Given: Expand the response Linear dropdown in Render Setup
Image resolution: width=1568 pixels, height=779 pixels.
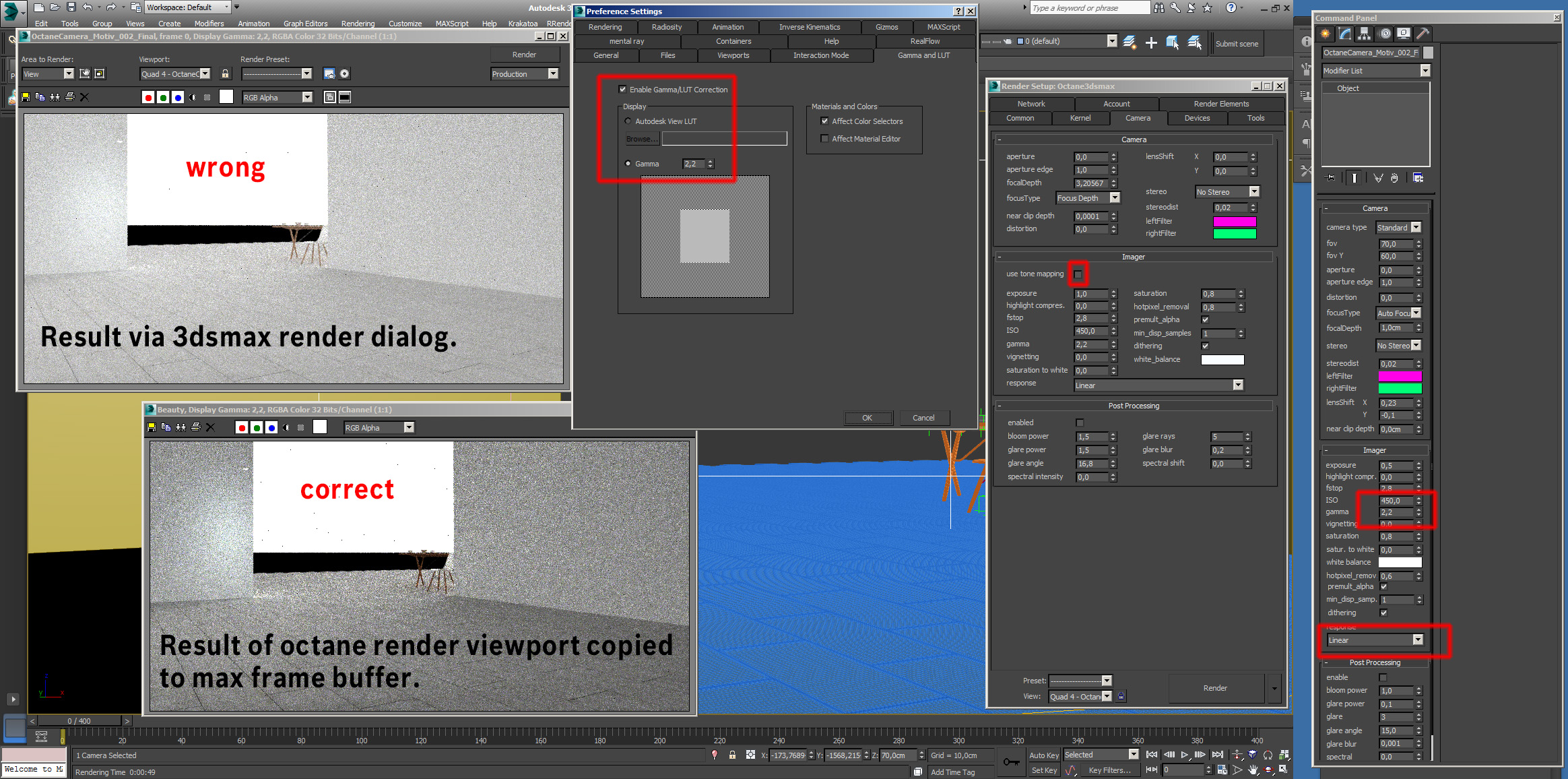Looking at the screenshot, I should 1237,385.
